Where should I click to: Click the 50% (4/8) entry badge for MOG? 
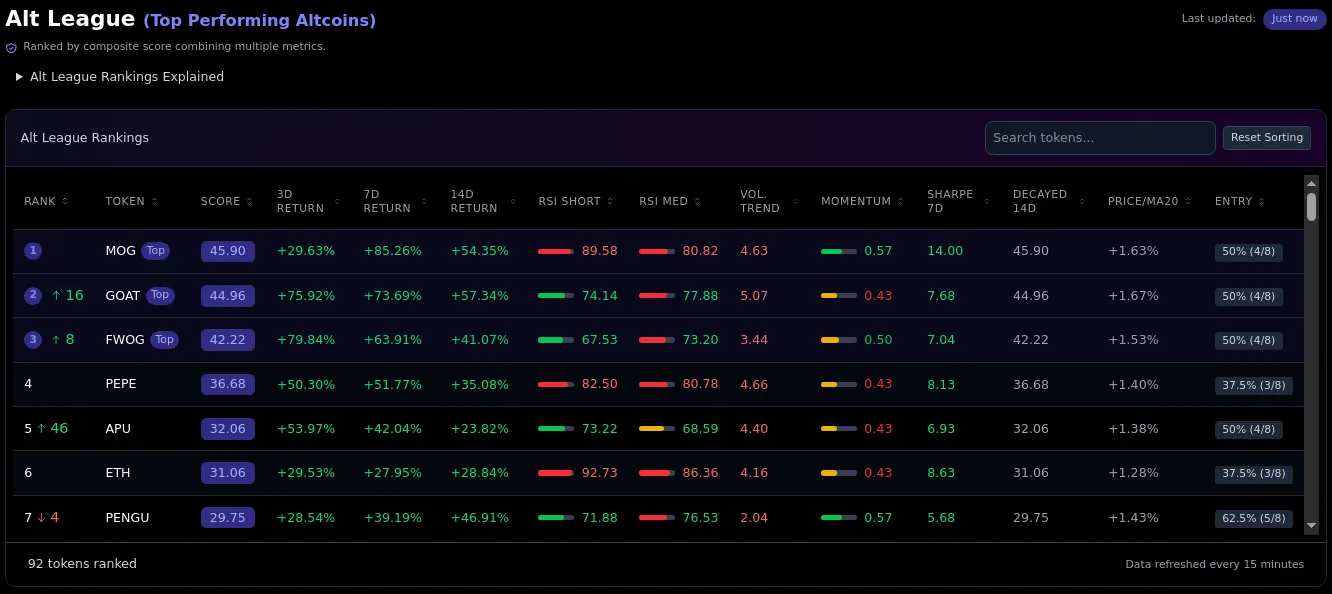tap(1249, 253)
